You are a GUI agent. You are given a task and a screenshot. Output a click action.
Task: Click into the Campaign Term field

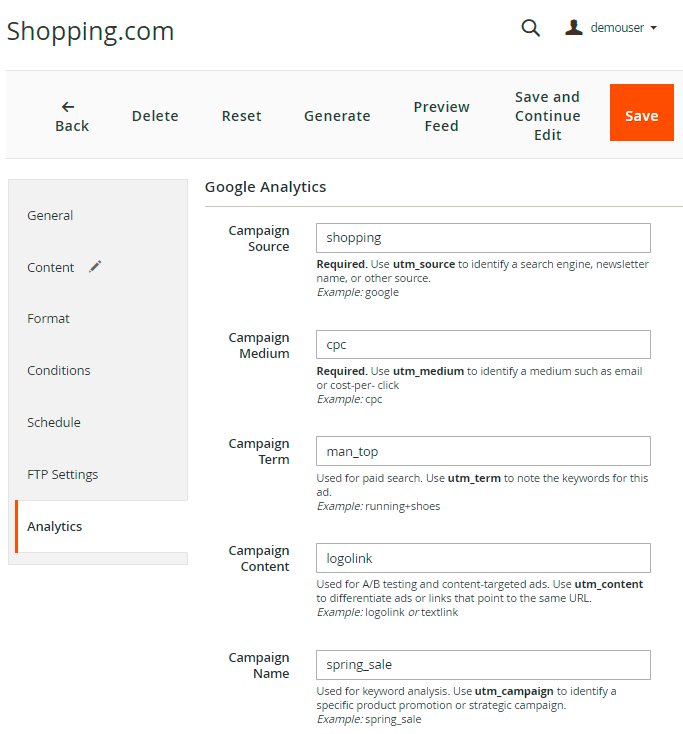(x=483, y=451)
